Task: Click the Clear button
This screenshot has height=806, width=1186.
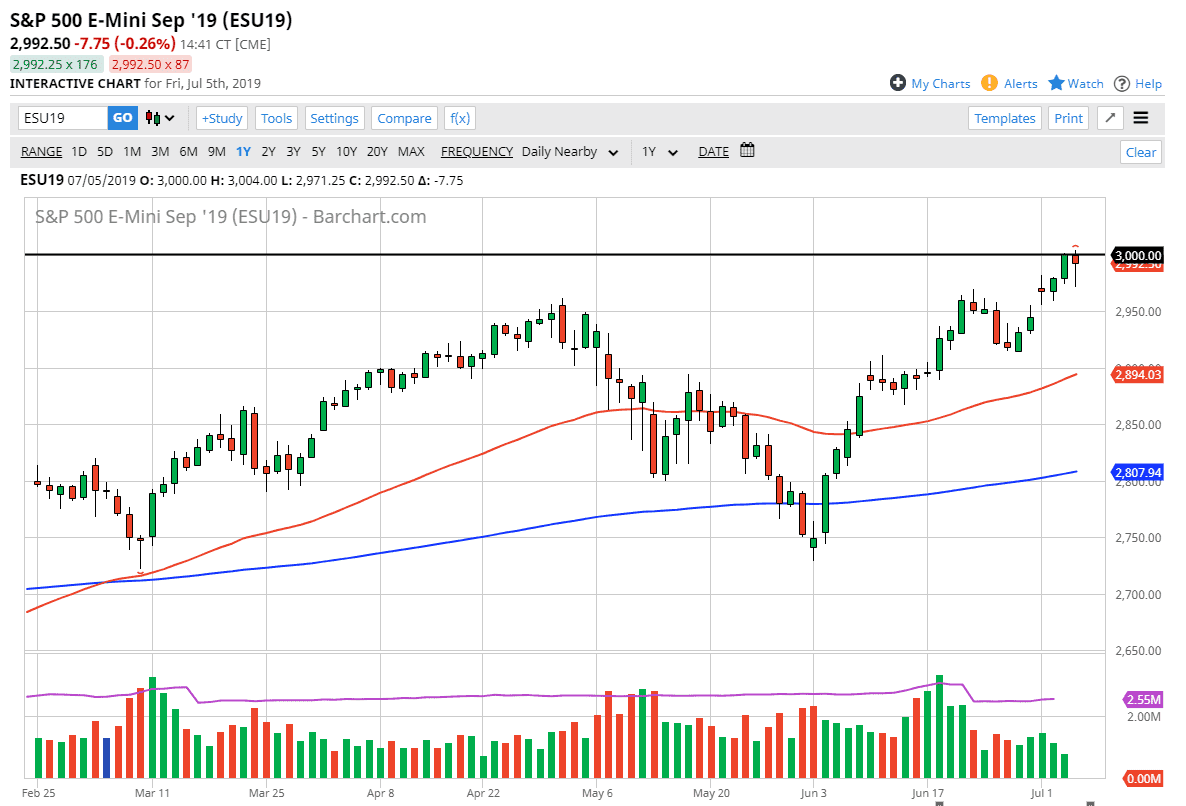Action: [1141, 152]
